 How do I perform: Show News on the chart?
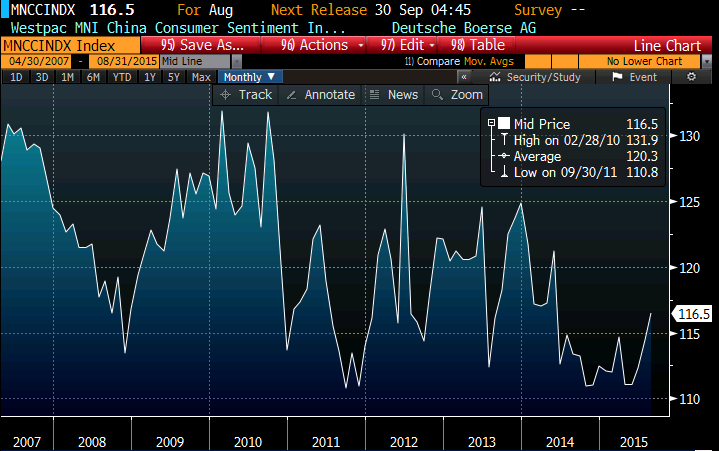tap(394, 94)
